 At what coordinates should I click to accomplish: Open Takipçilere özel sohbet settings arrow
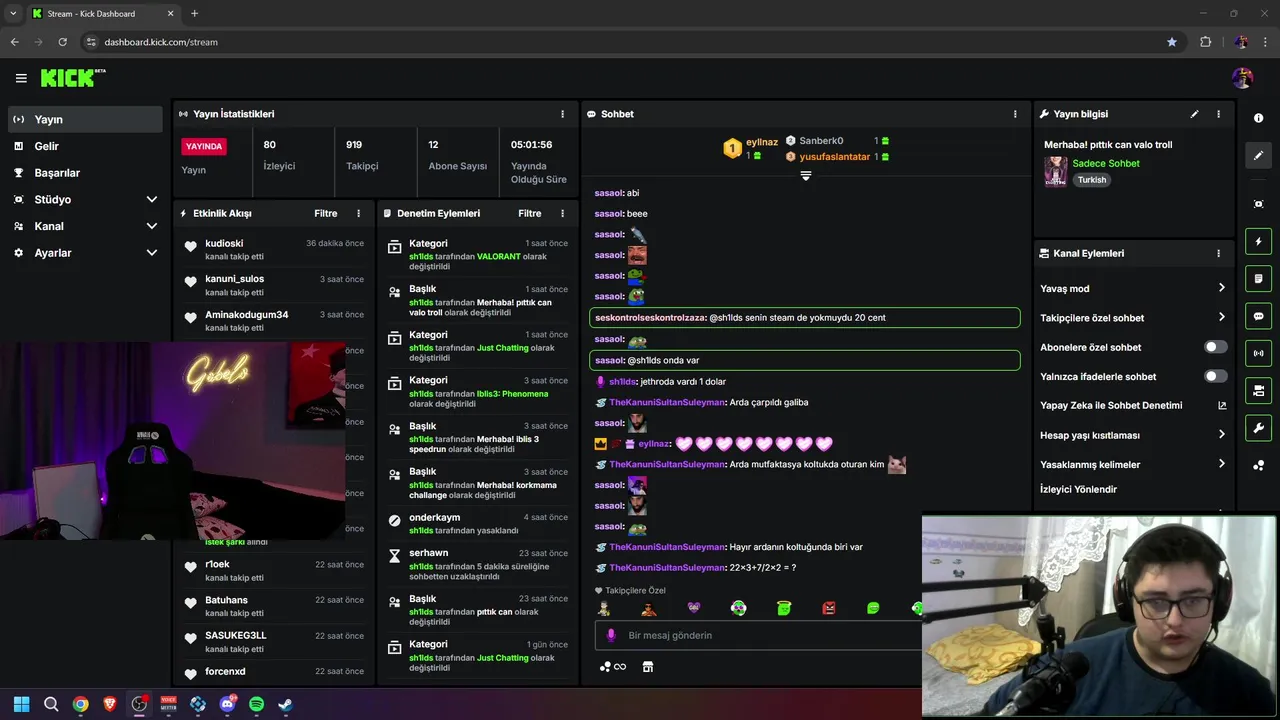(1221, 317)
